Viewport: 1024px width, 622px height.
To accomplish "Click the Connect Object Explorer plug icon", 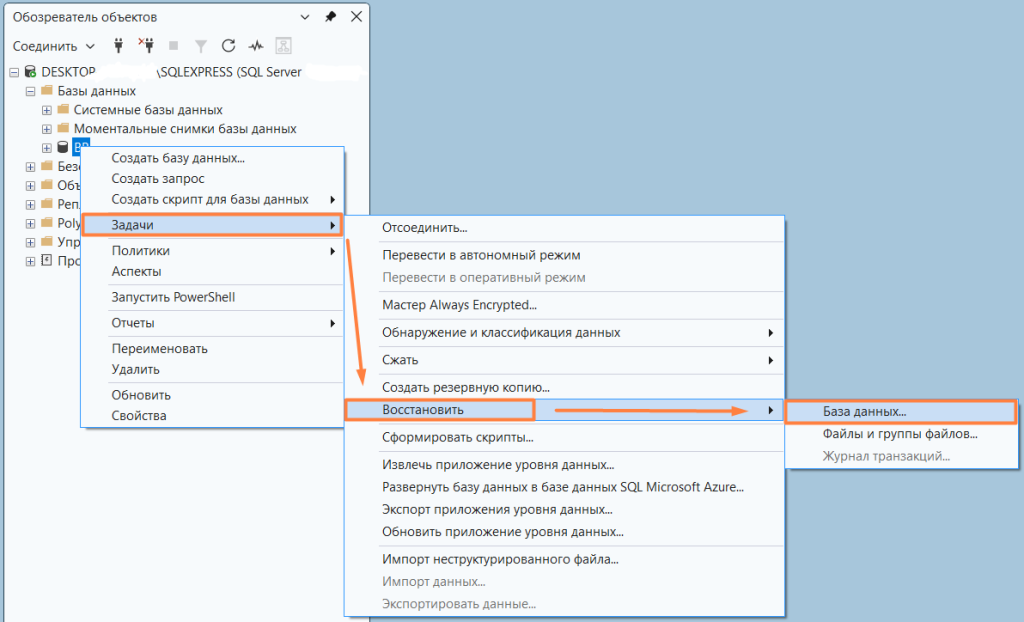I will pyautogui.click(x=118, y=46).
